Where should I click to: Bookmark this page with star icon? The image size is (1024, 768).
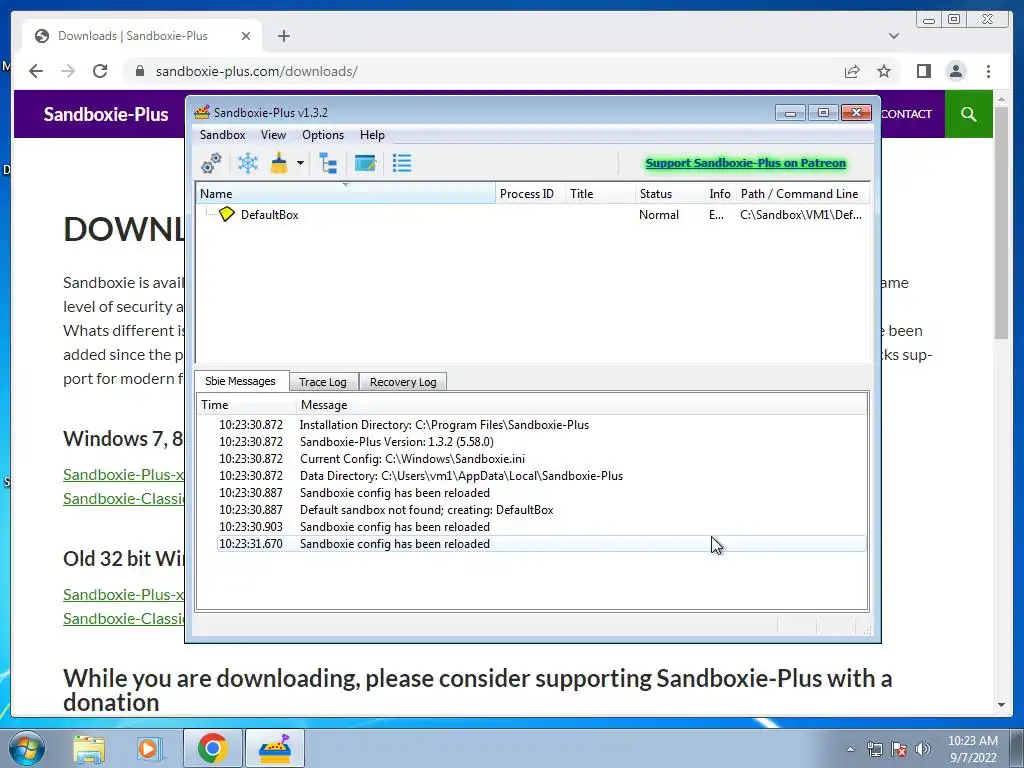[884, 71]
